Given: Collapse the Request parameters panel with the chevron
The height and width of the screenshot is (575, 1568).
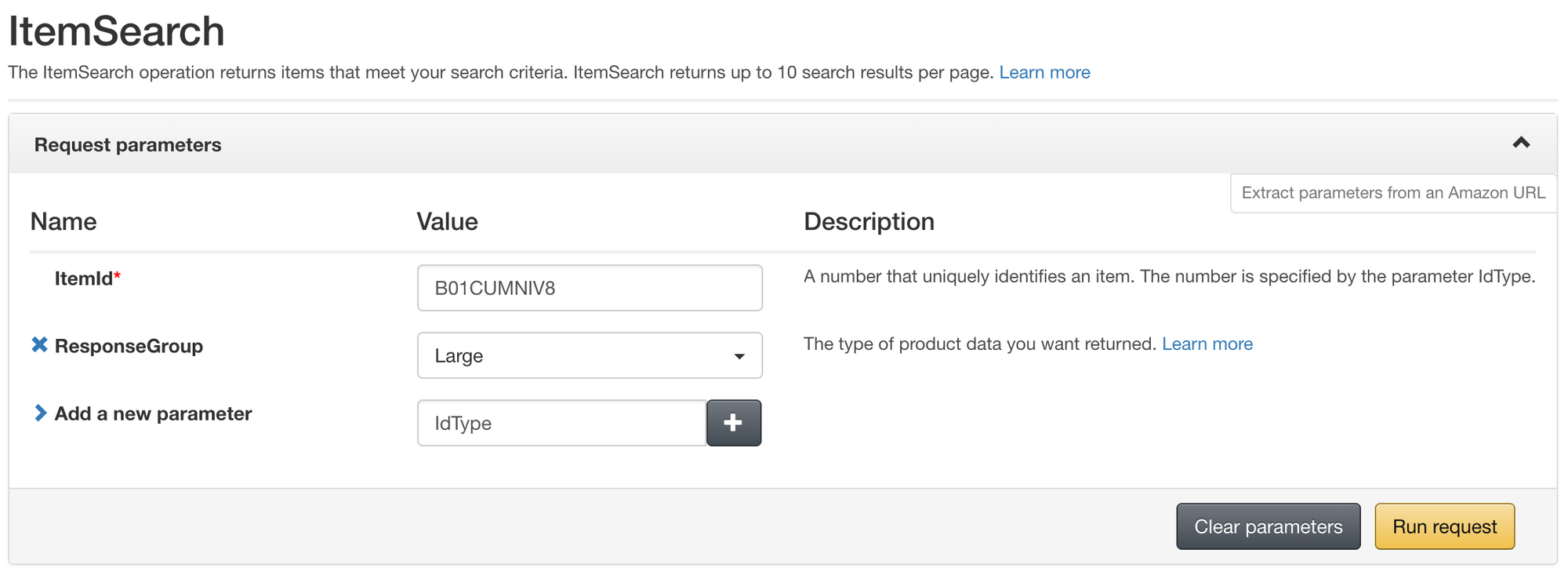Looking at the screenshot, I should 1521,143.
